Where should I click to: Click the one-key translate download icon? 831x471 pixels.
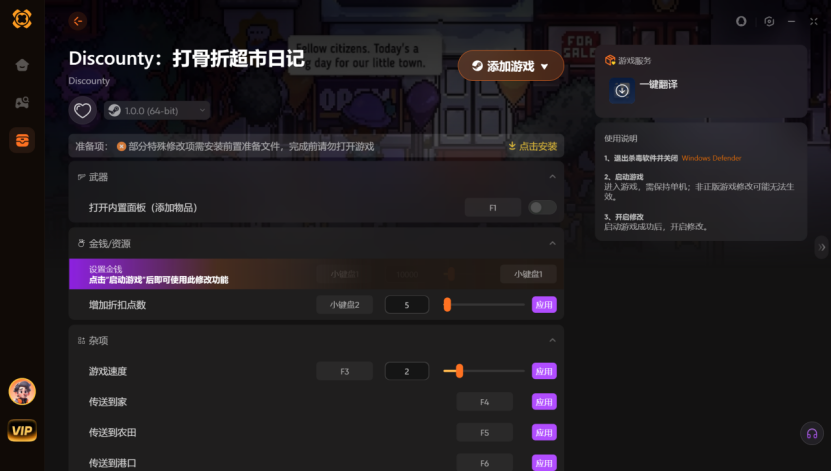622,91
